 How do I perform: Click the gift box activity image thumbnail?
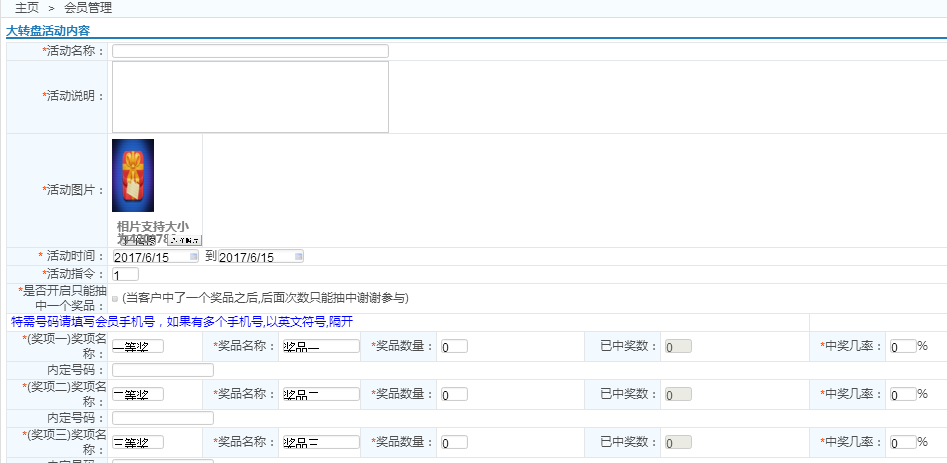[133, 175]
